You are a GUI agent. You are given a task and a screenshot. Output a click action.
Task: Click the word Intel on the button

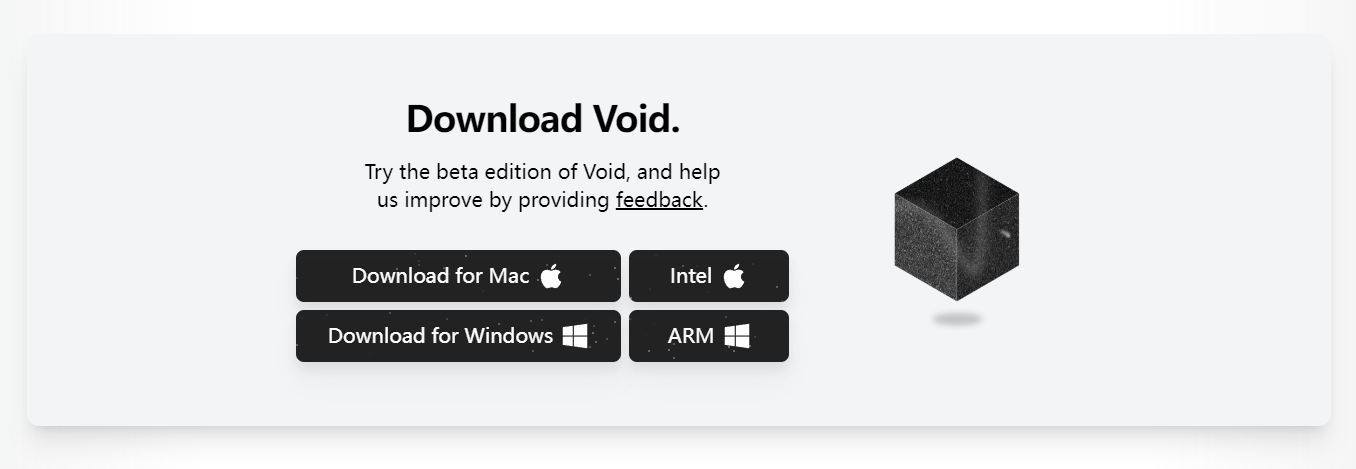click(691, 276)
